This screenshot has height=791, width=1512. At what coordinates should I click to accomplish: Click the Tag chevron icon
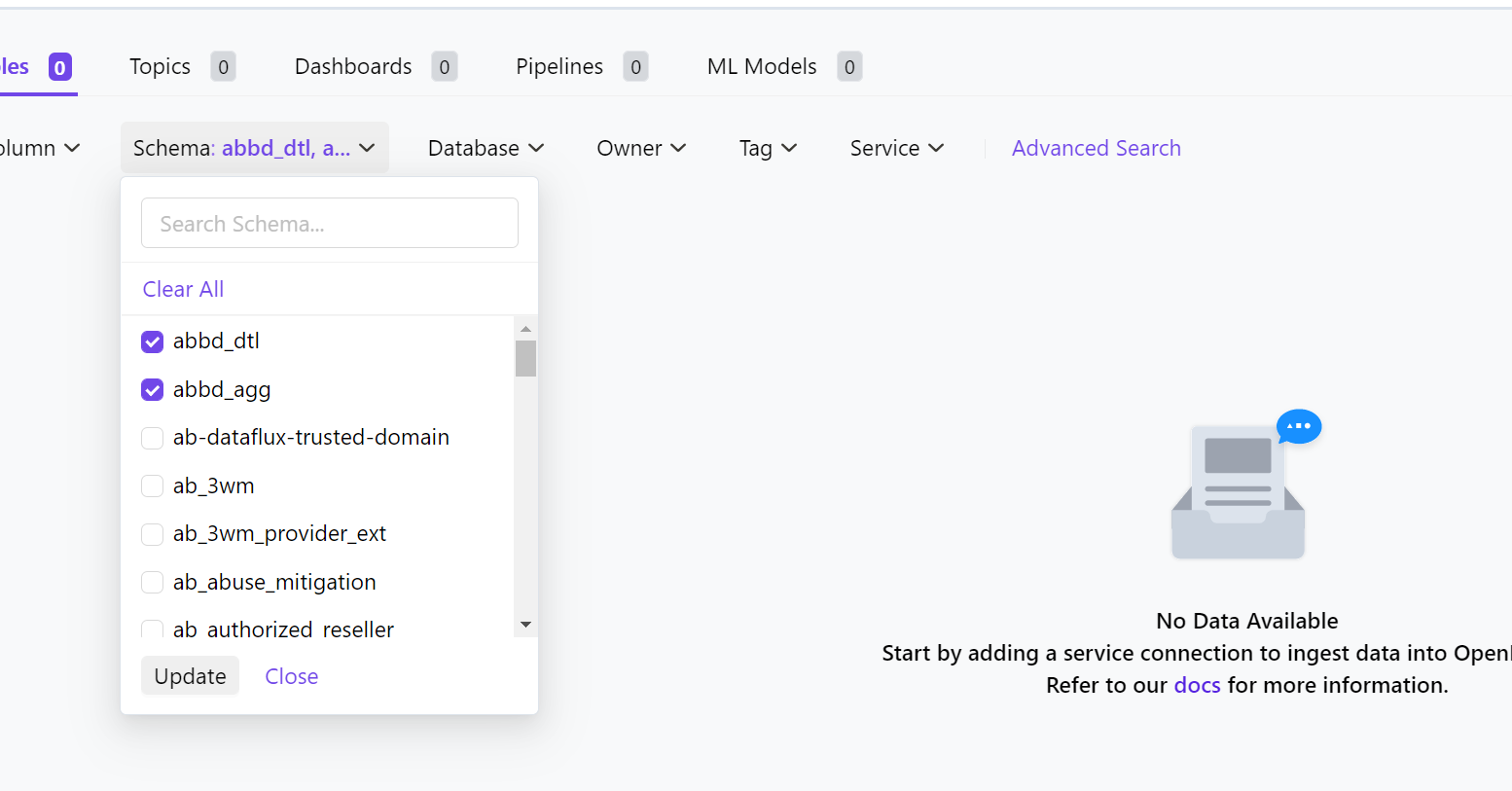point(789,148)
